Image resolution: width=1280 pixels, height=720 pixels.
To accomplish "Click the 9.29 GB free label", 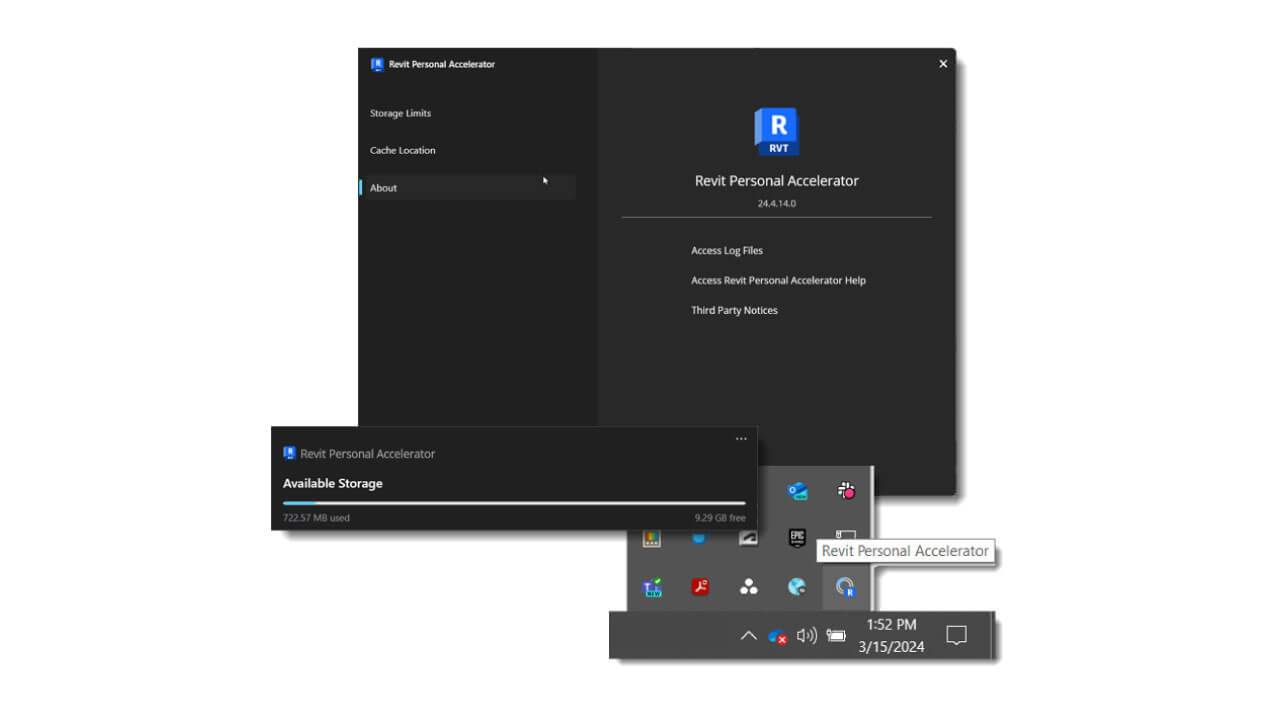I will 720,518.
